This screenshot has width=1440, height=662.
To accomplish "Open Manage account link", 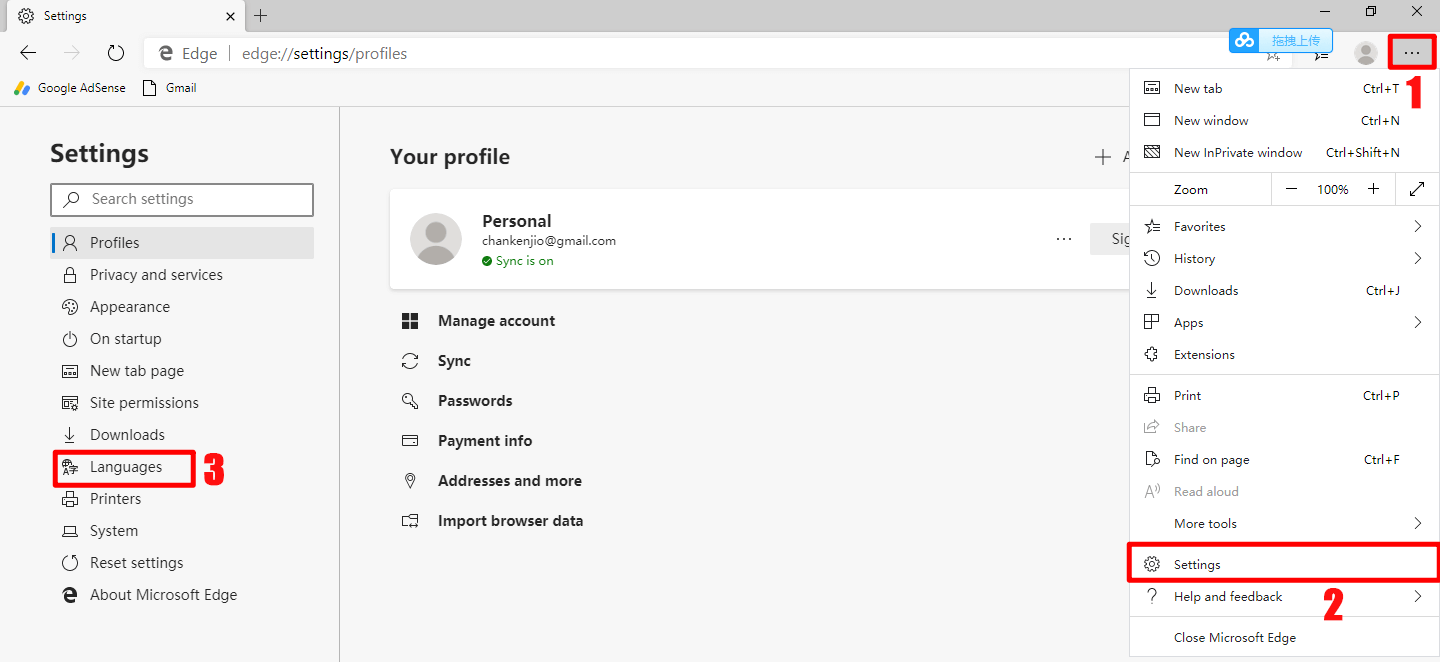I will 496,321.
